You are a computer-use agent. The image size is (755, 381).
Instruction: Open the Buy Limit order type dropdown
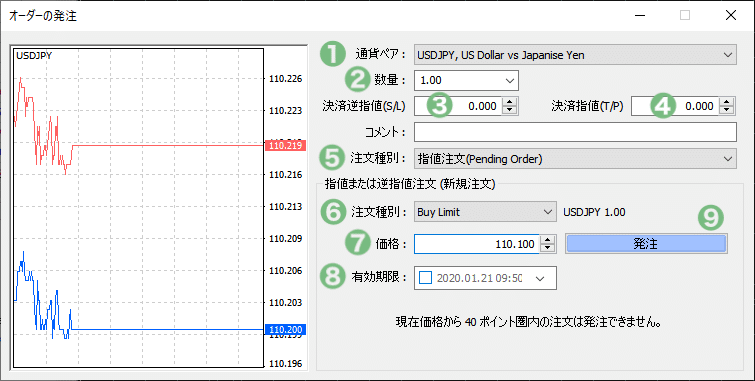point(485,212)
